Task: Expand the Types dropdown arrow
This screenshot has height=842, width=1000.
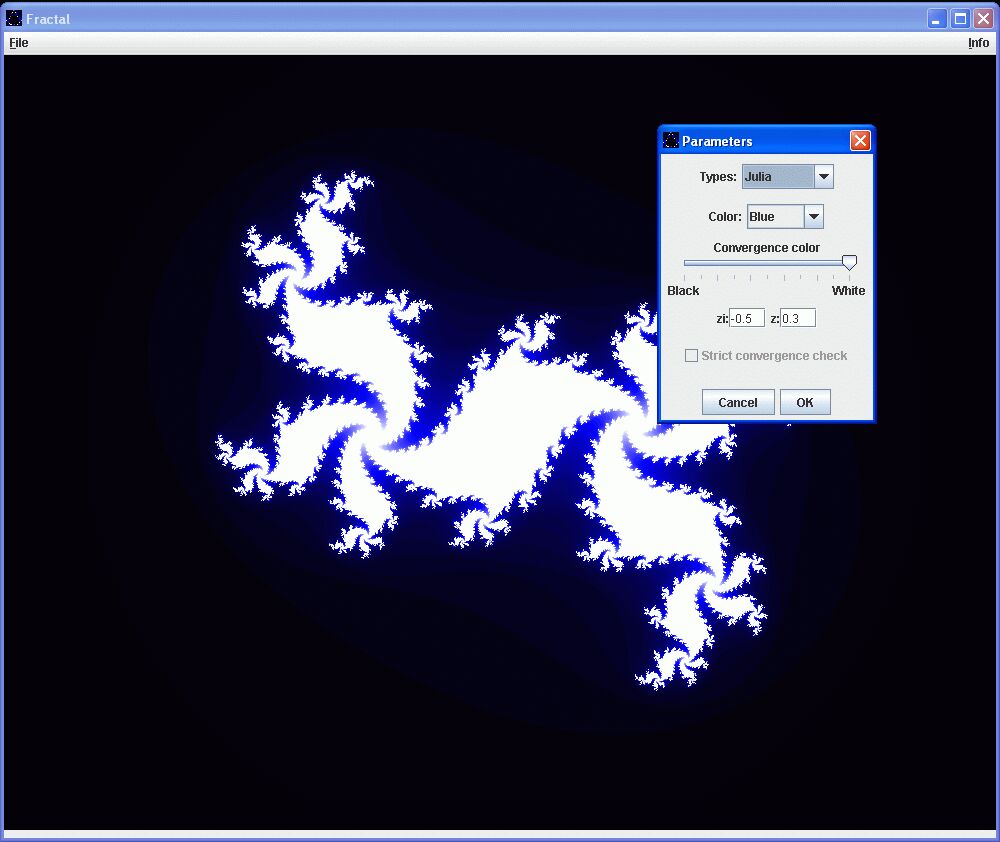Action: coord(824,177)
